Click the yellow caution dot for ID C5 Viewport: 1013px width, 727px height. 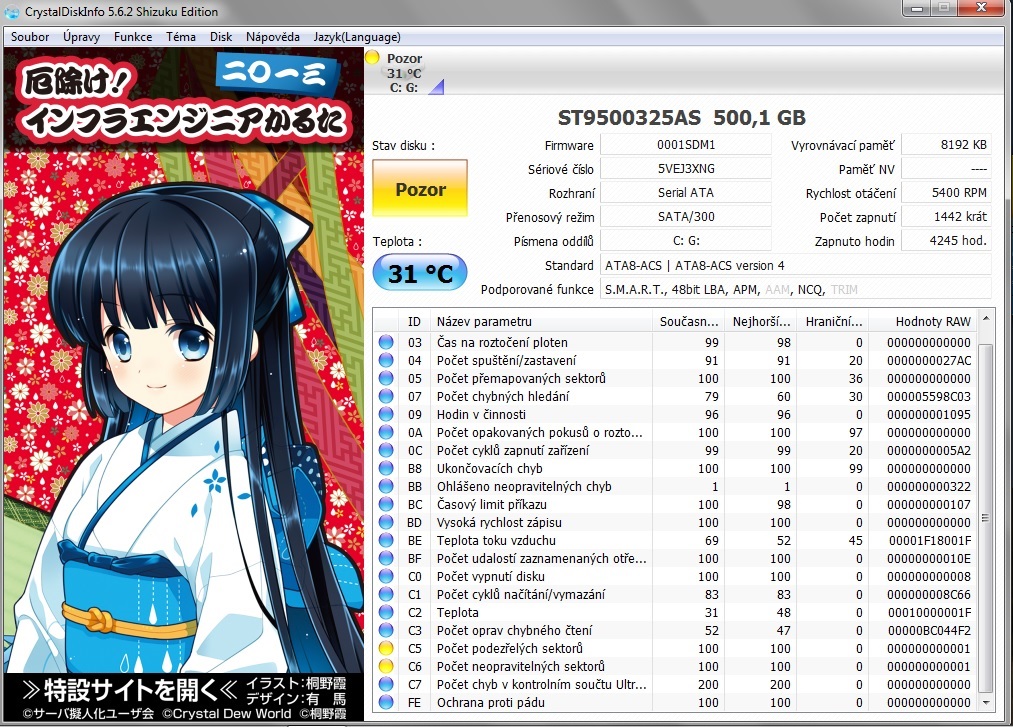point(386,648)
